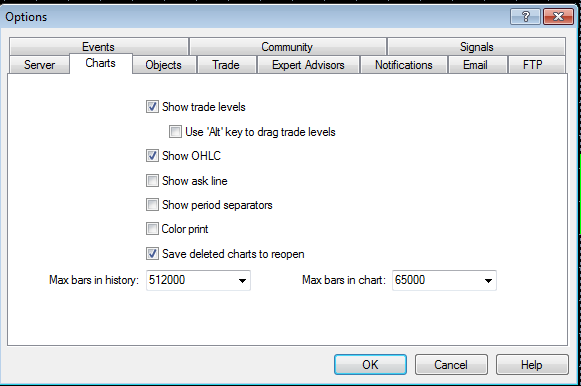581x386 pixels.
Task: Click the question mark help icon in title bar
Action: (x=525, y=17)
